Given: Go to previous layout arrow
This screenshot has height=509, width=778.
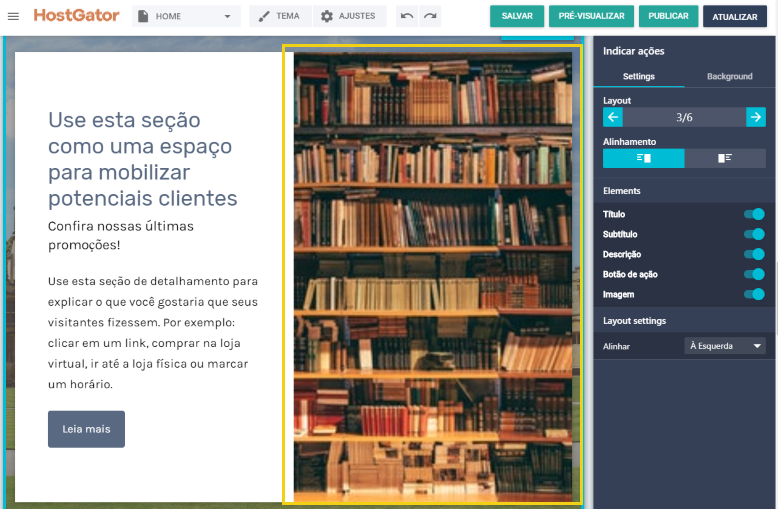Looking at the screenshot, I should coord(613,117).
